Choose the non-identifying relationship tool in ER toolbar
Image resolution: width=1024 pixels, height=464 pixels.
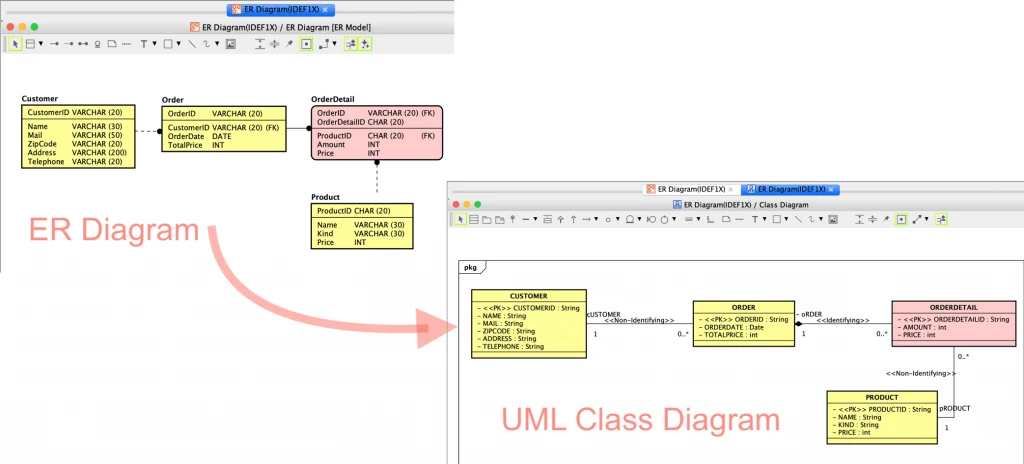69,44
